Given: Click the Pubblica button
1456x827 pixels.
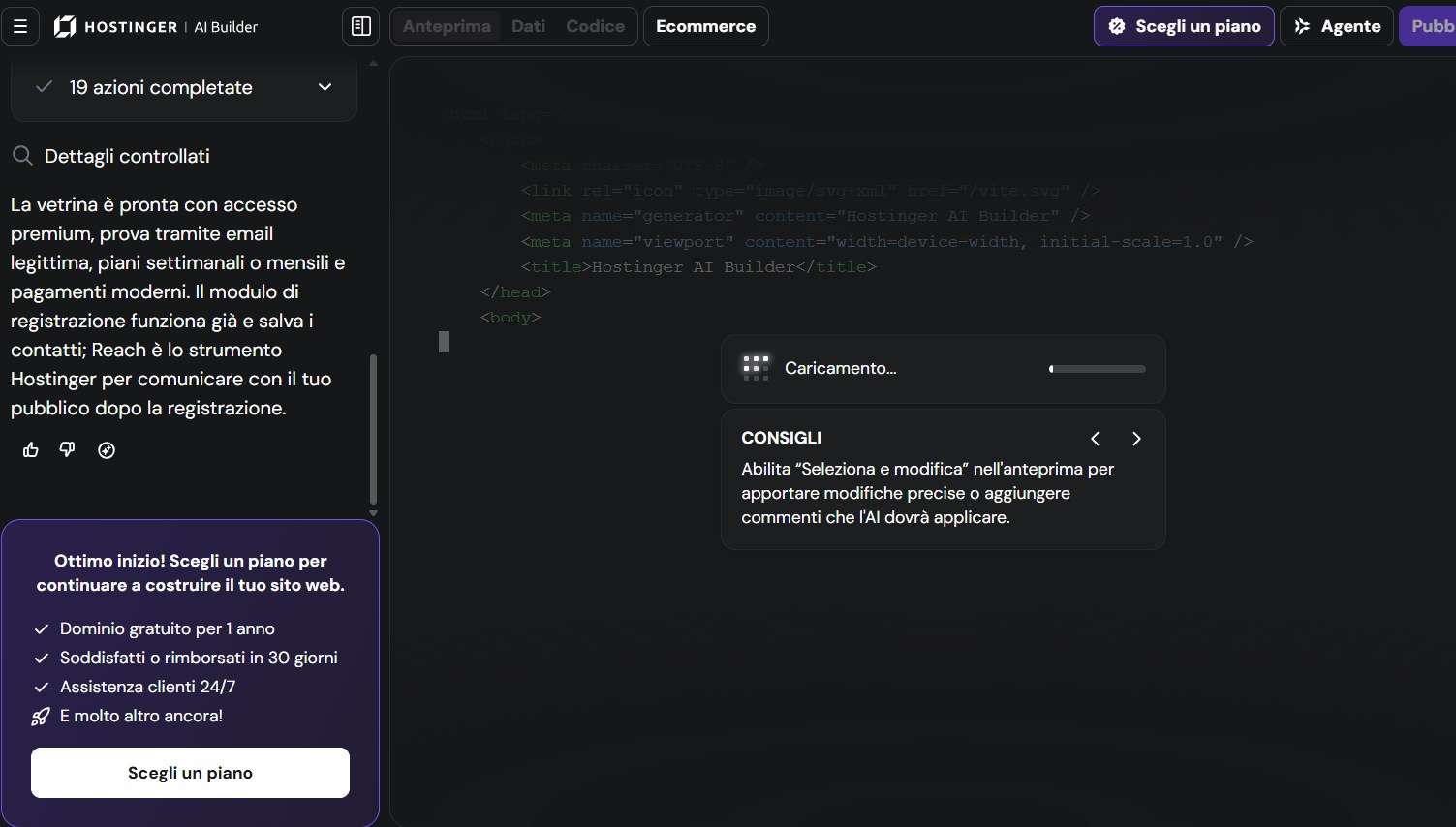Looking at the screenshot, I should coord(1428,26).
